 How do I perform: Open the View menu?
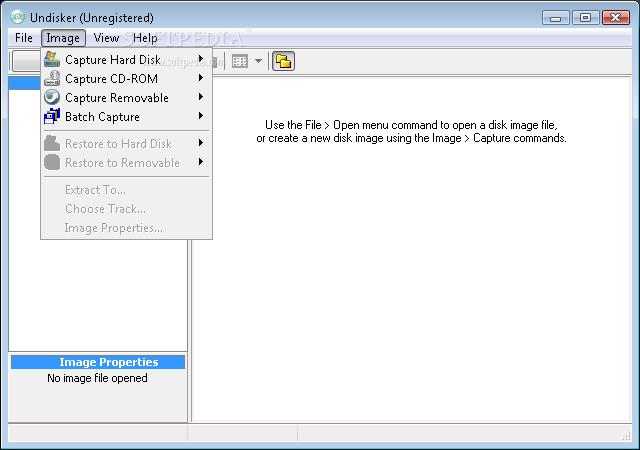pos(106,38)
